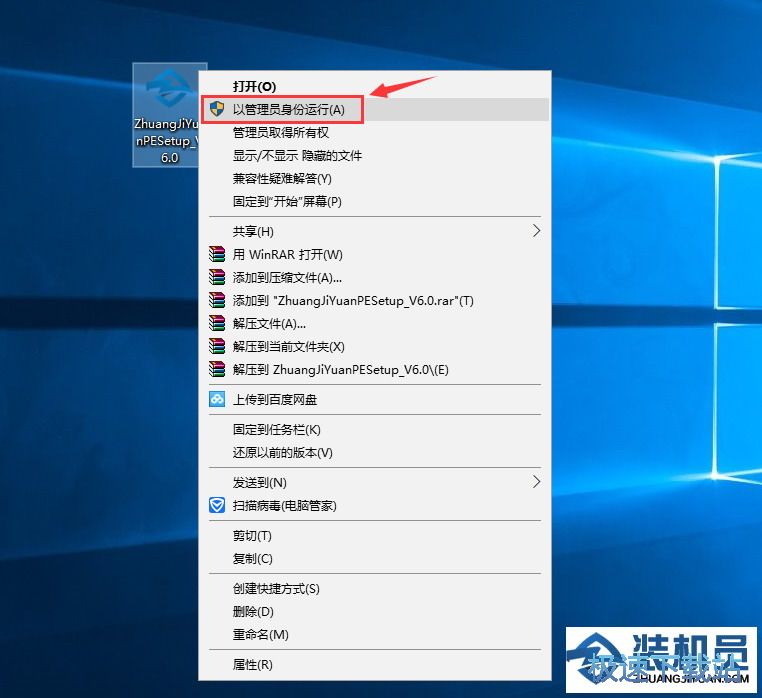
Task: Select 扫描病毒(电脑管家) entry
Action: coord(374,506)
